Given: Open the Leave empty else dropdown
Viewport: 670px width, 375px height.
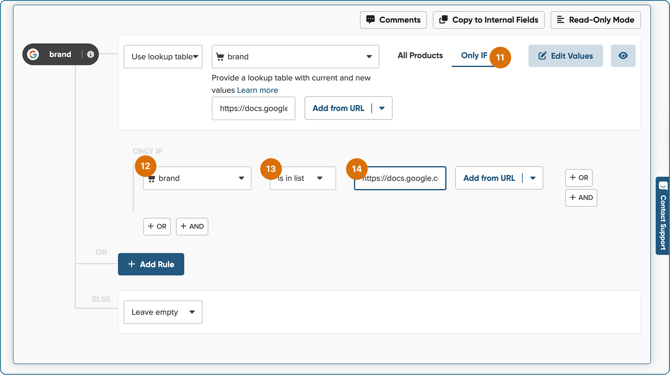Looking at the screenshot, I should pos(163,312).
